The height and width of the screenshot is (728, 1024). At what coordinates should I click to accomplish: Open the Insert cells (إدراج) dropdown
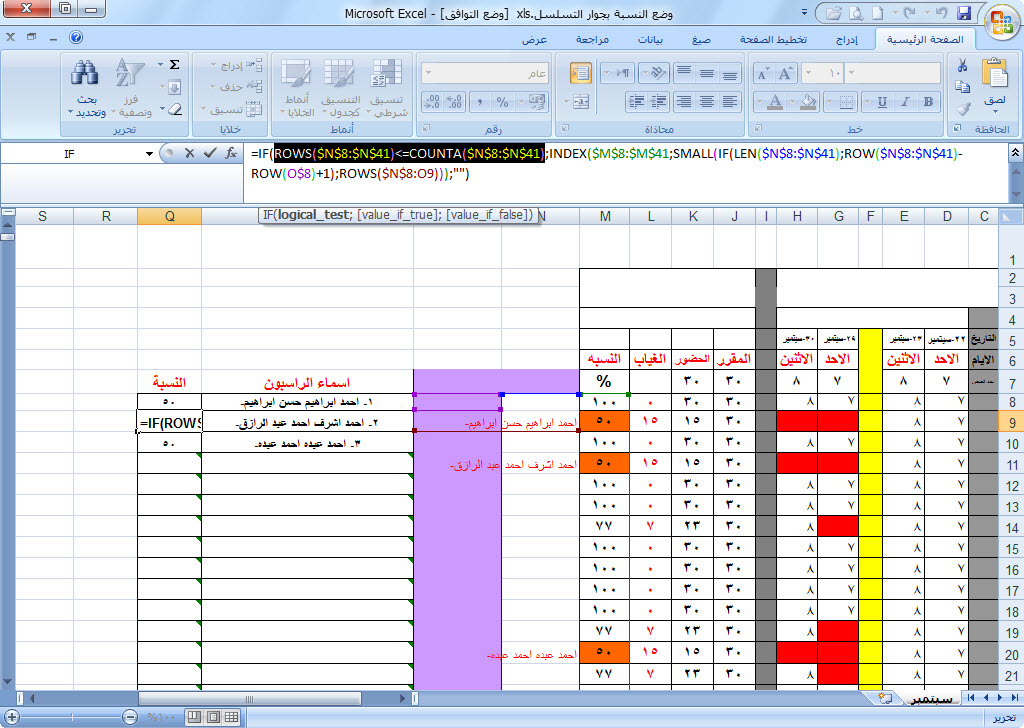[x=237, y=65]
